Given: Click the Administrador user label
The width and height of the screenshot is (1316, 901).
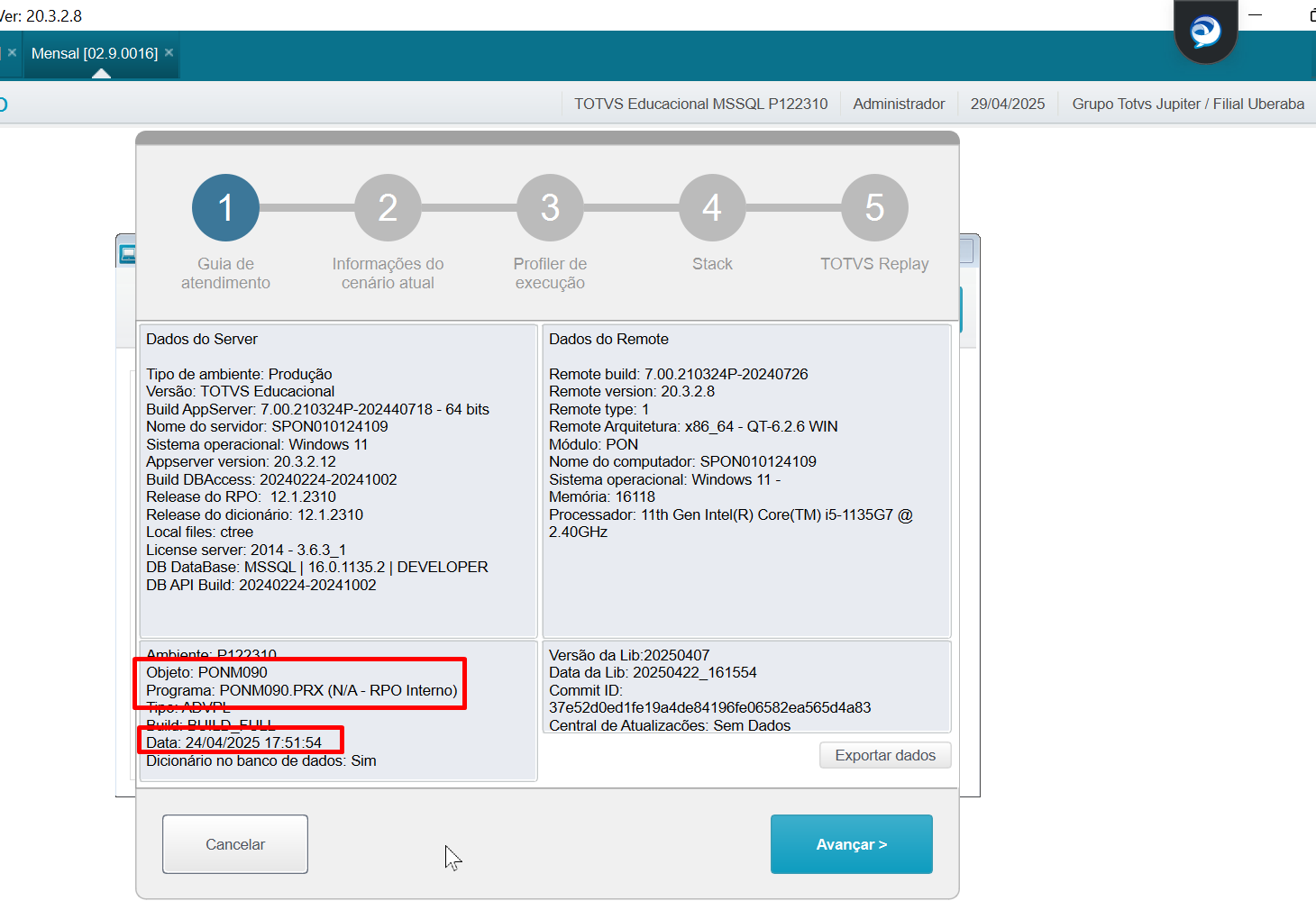Looking at the screenshot, I should 900,104.
